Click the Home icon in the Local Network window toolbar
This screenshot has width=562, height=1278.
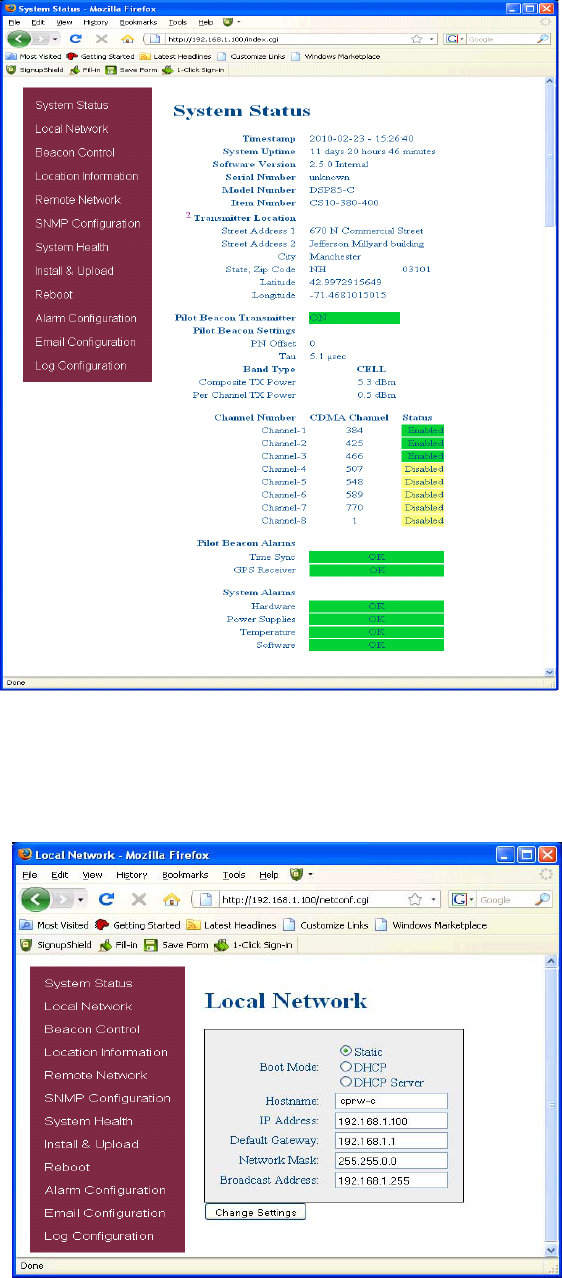point(170,899)
